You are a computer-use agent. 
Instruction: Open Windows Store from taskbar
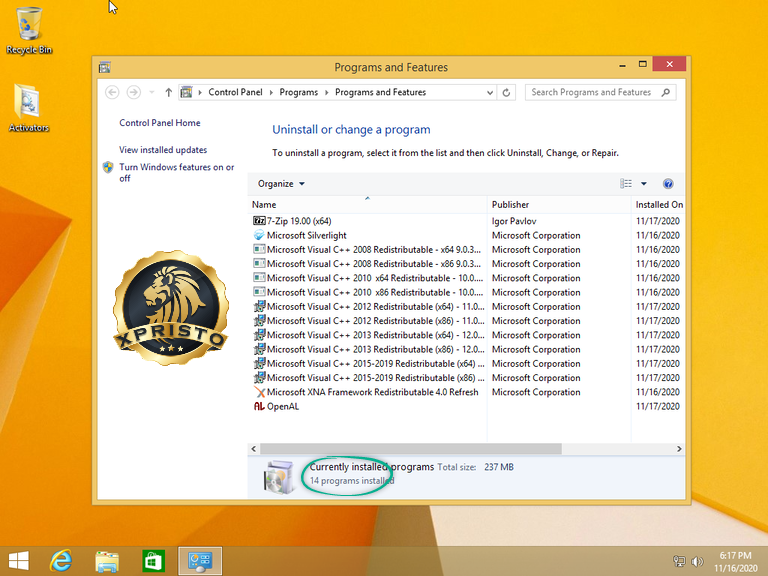pyautogui.click(x=153, y=561)
